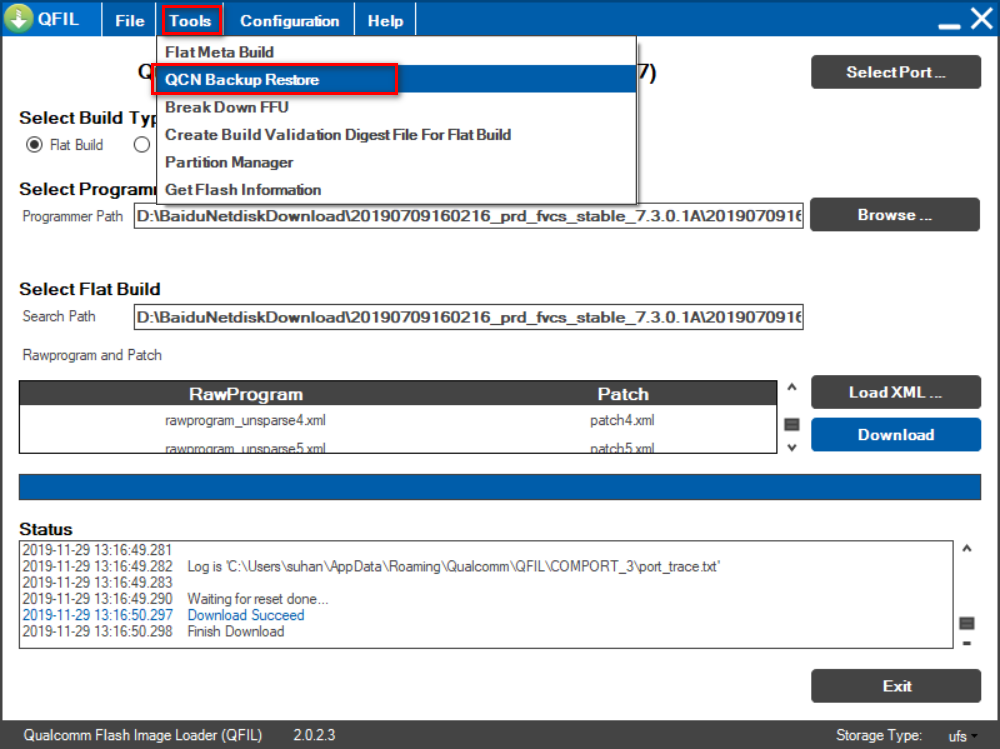The width and height of the screenshot is (1000, 749).
Task: Close the QFIL window
Action: tap(982, 19)
